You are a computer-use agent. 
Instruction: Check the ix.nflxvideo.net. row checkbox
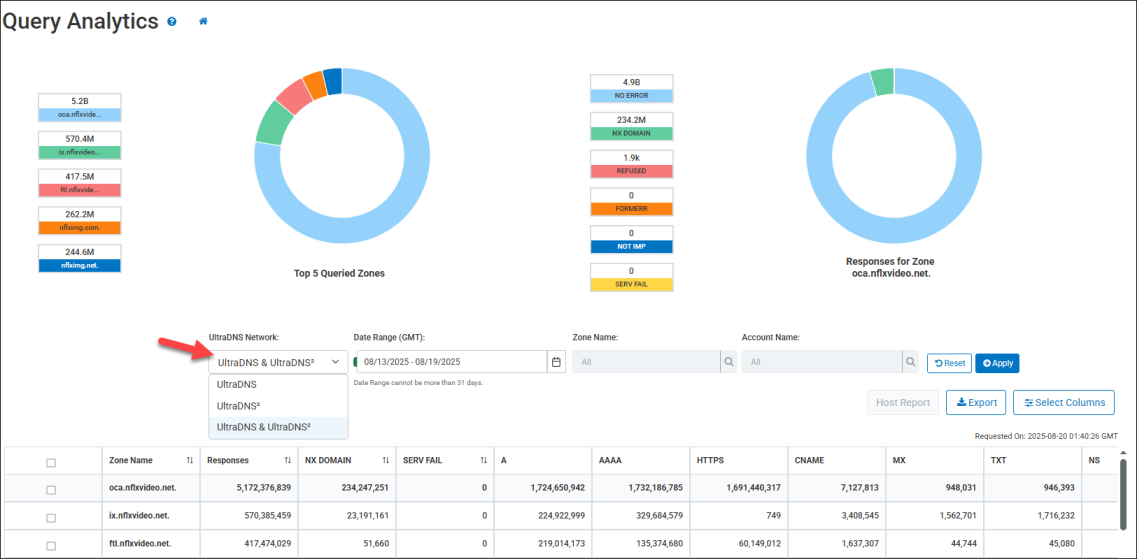(x=51, y=517)
